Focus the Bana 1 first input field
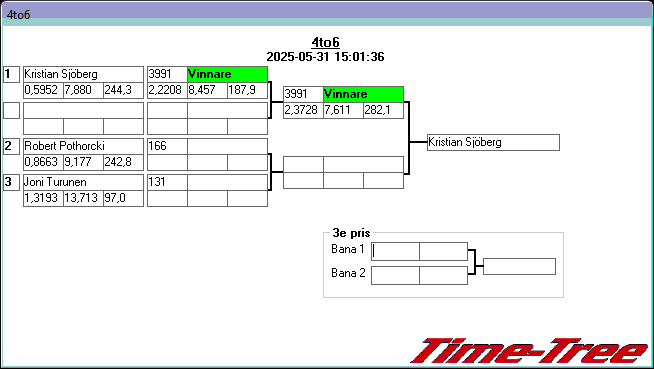 click(395, 251)
